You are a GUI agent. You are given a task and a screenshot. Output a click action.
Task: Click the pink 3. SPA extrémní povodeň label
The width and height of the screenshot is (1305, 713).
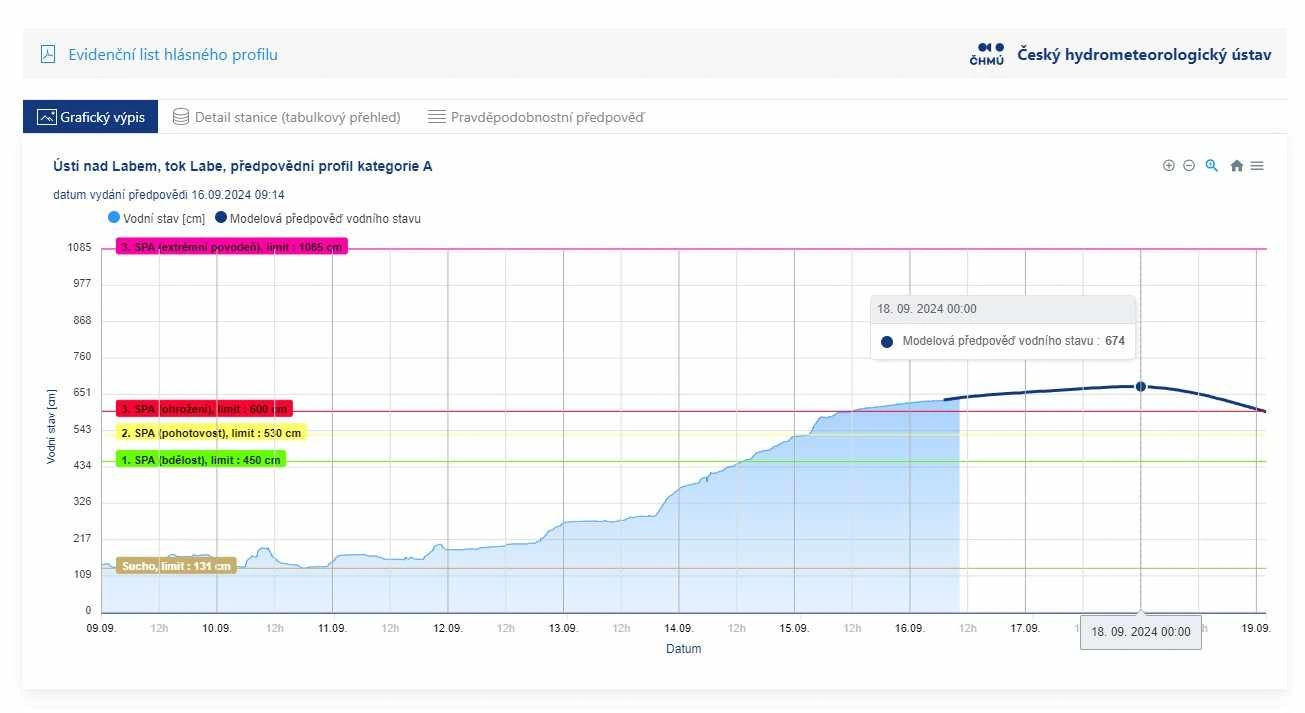tap(232, 247)
